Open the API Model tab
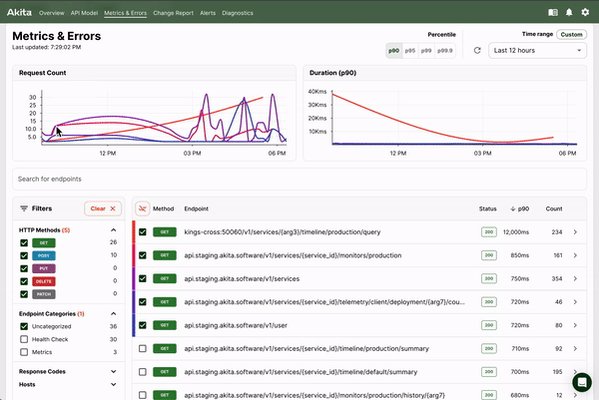This screenshot has width=599, height=400. [84, 13]
